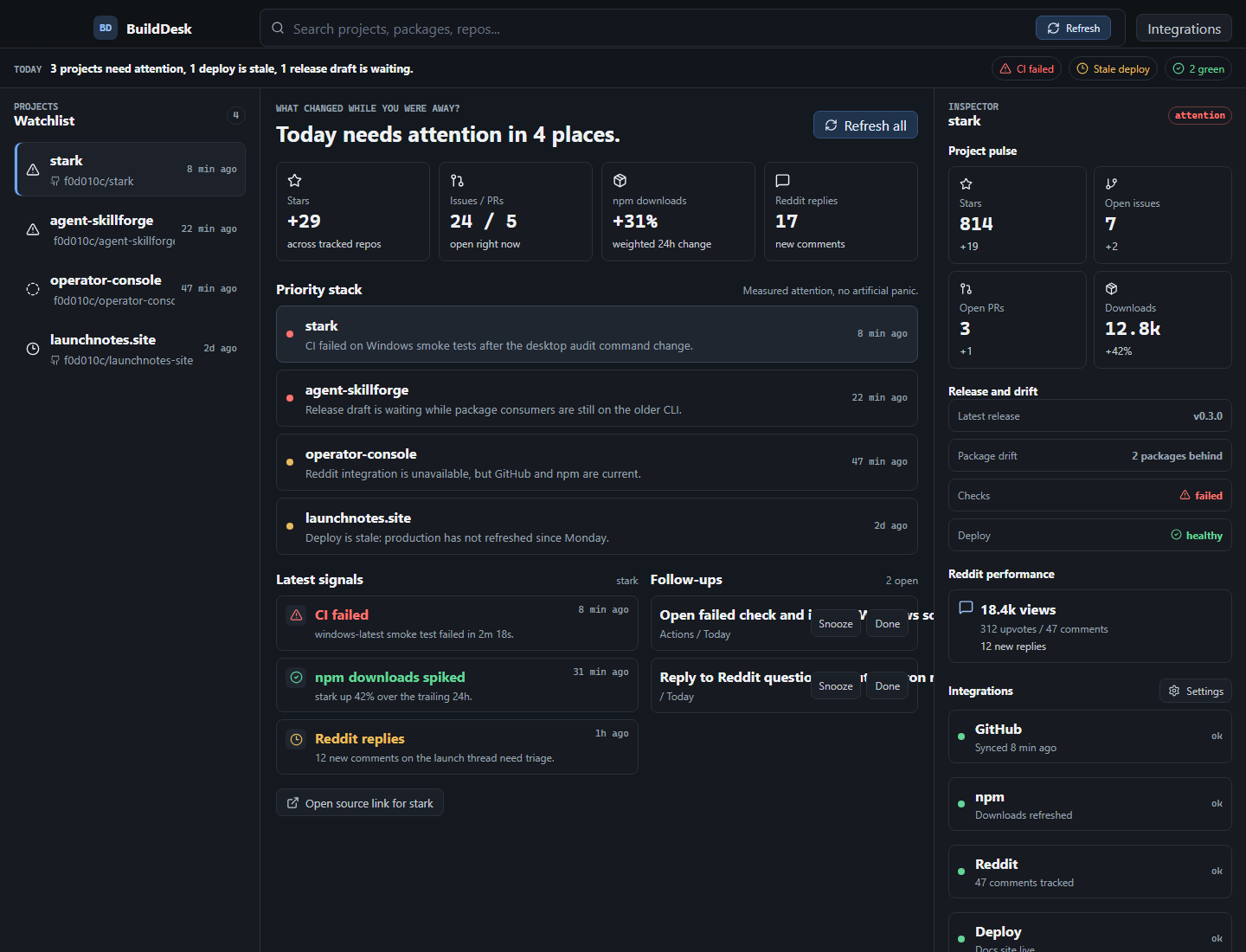
Task: Filter by 2 green chip
Action: [1198, 68]
